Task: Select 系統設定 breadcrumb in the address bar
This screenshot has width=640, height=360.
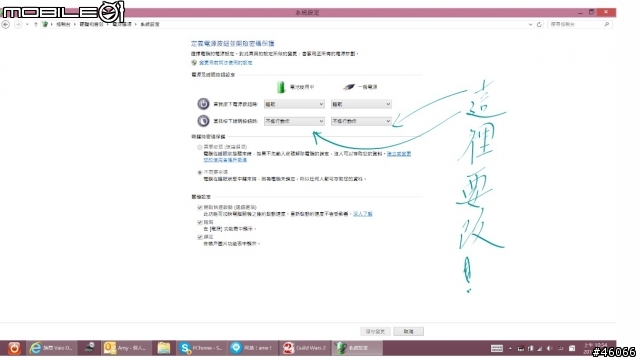Action: click(150, 24)
